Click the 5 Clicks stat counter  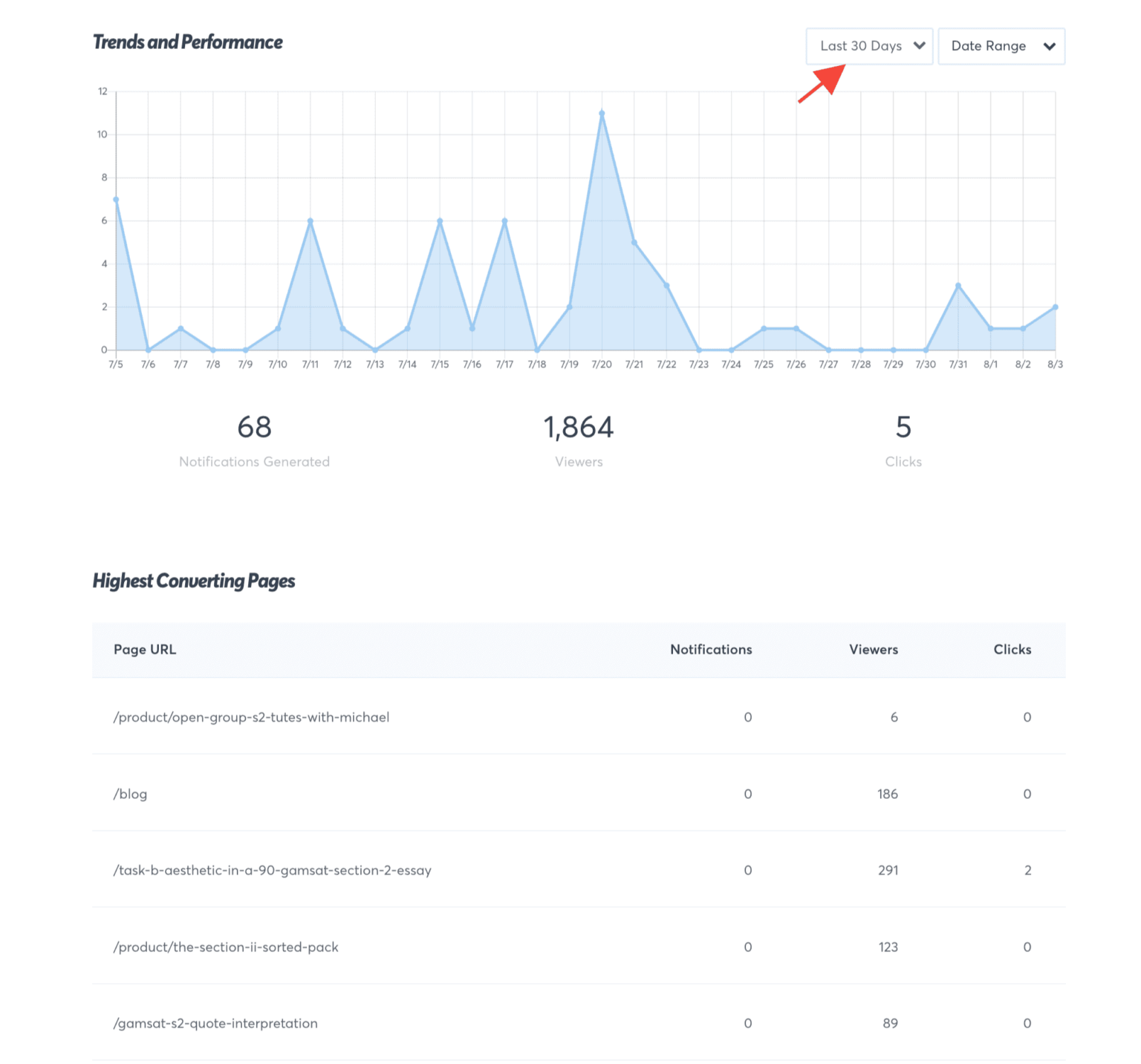click(903, 427)
